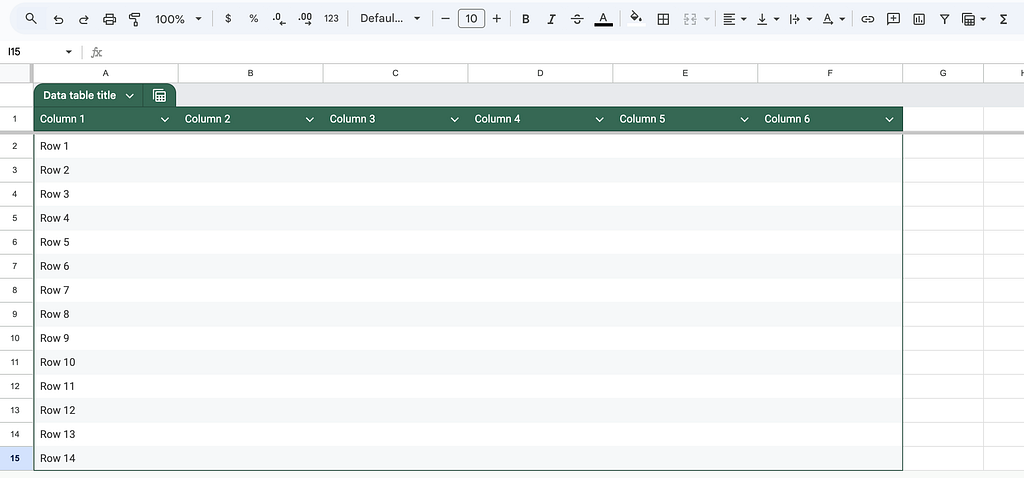
Task: Open text wrapping dropdown
Action: pyautogui.click(x=800, y=19)
